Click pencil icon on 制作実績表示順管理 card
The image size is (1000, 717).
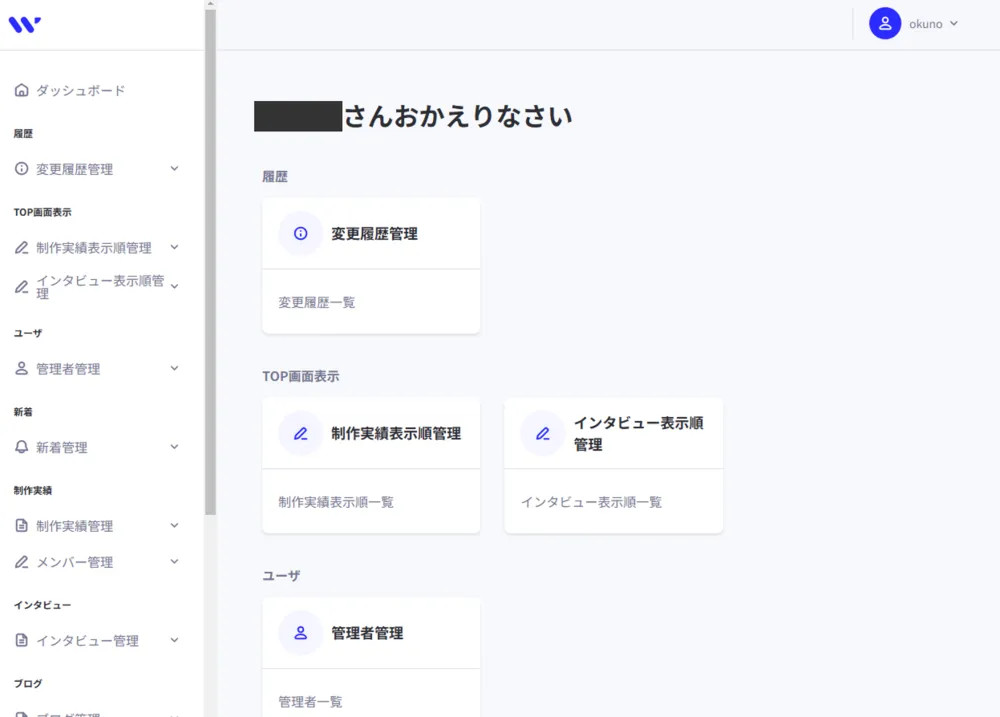coord(300,434)
